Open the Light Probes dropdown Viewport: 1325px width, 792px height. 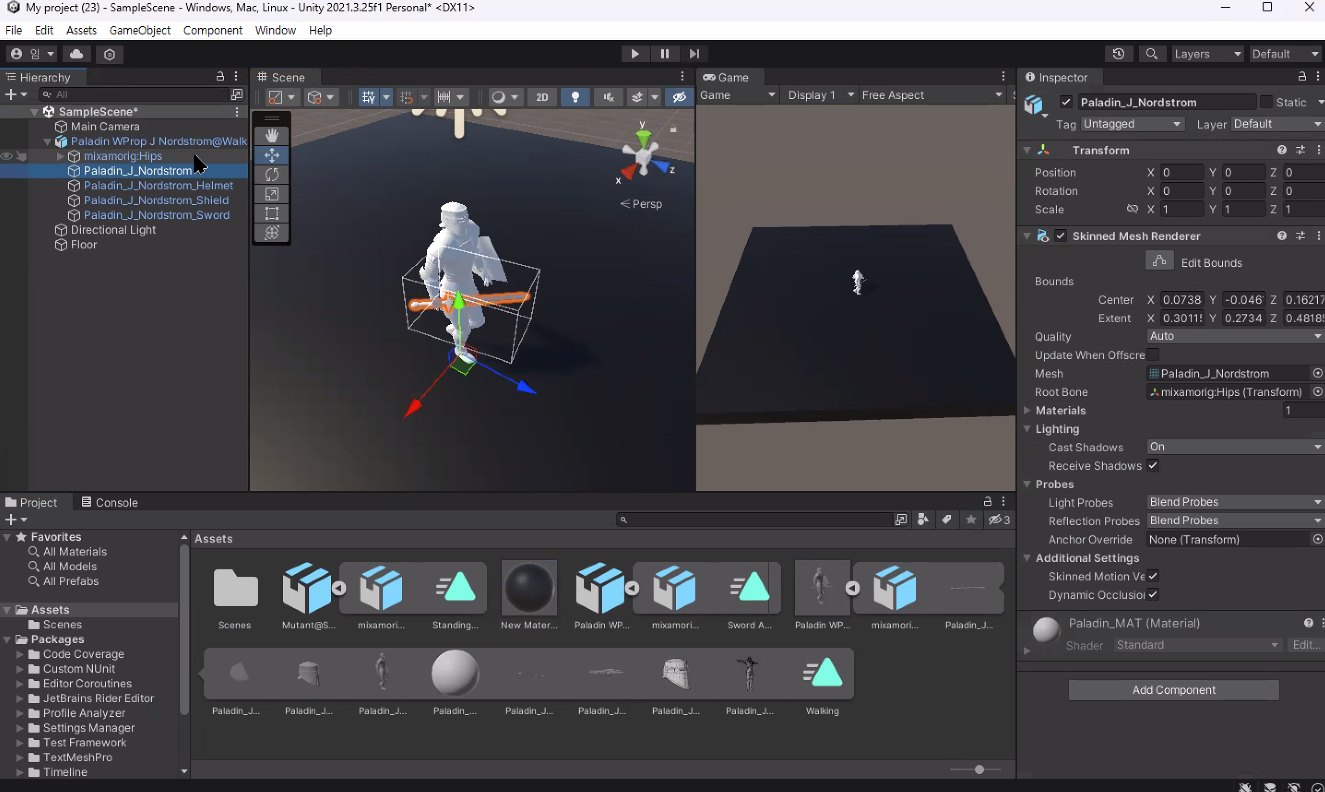tap(1235, 502)
